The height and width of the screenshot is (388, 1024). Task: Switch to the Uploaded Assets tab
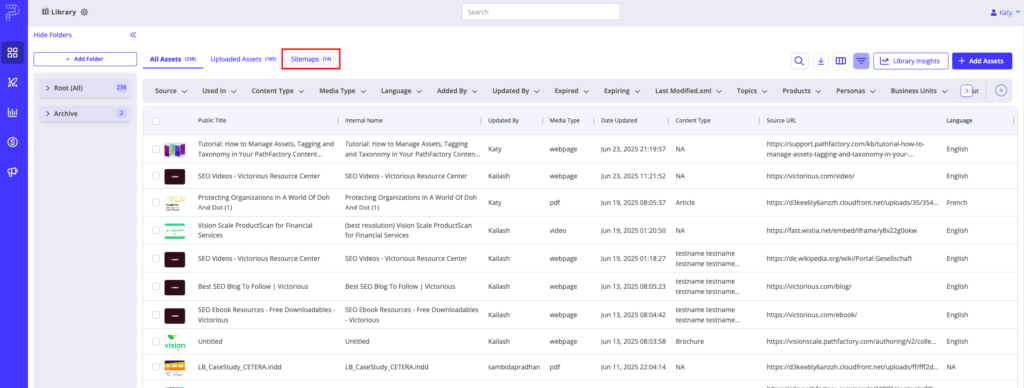244,59
